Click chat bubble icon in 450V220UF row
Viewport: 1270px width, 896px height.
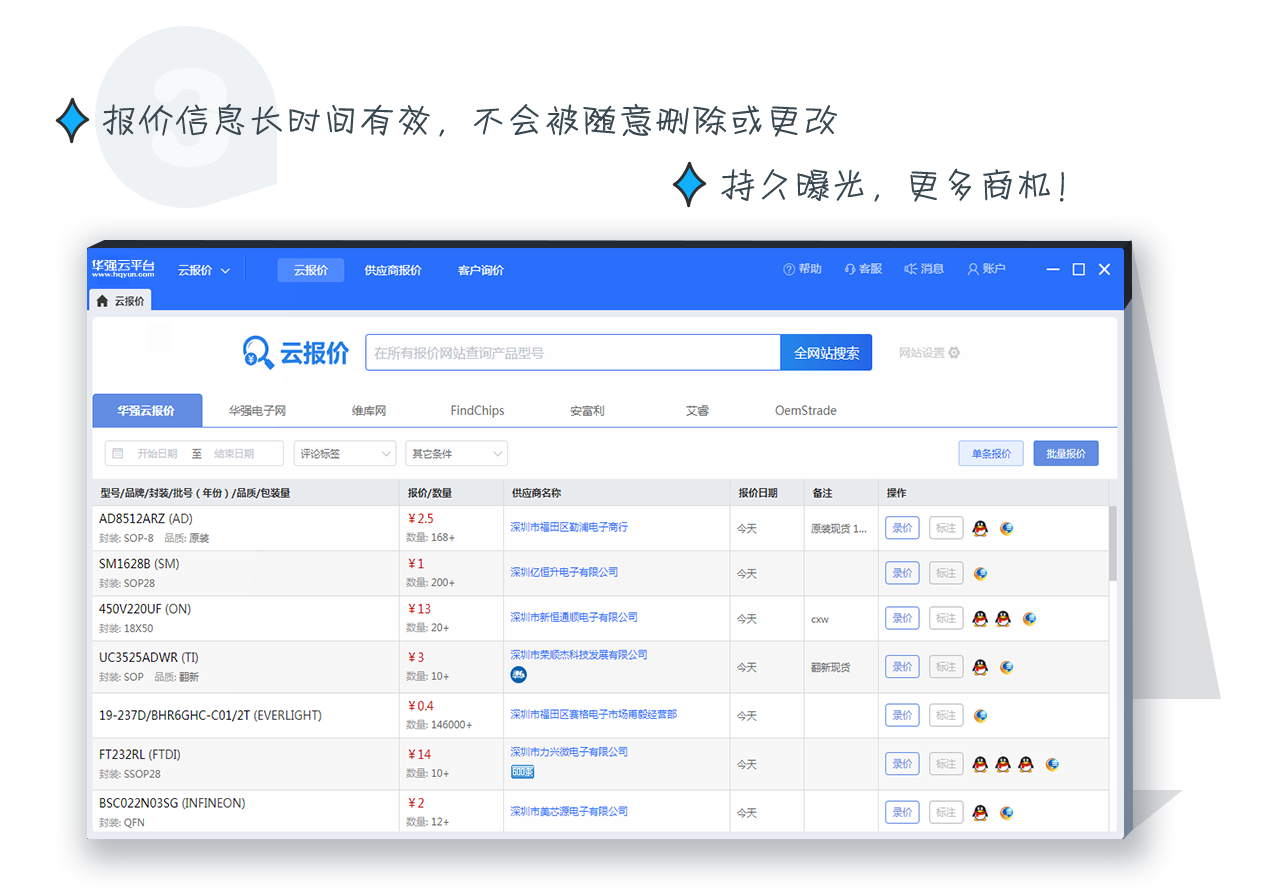tap(1030, 619)
